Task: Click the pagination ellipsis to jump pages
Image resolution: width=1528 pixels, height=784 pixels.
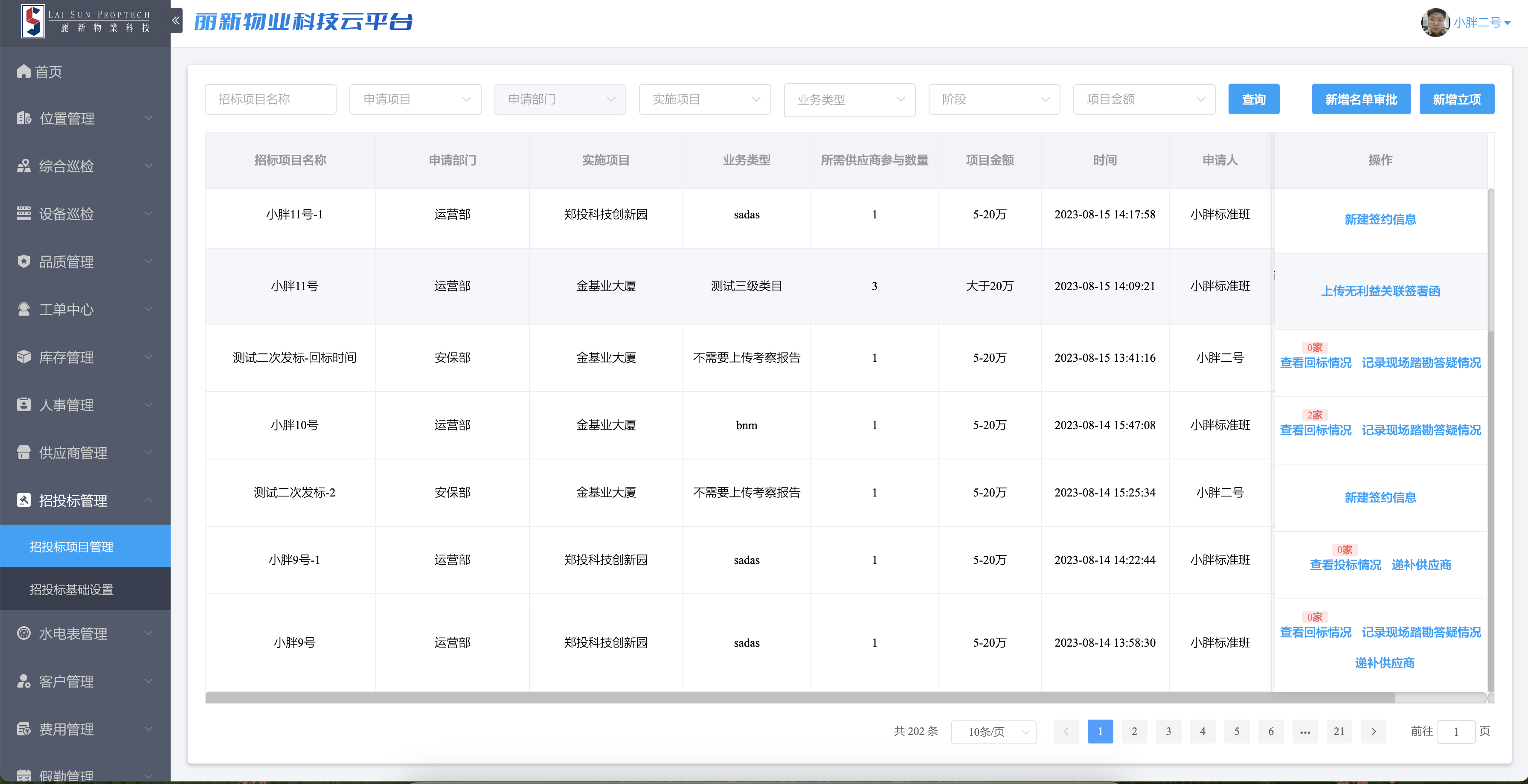Action: click(1305, 731)
